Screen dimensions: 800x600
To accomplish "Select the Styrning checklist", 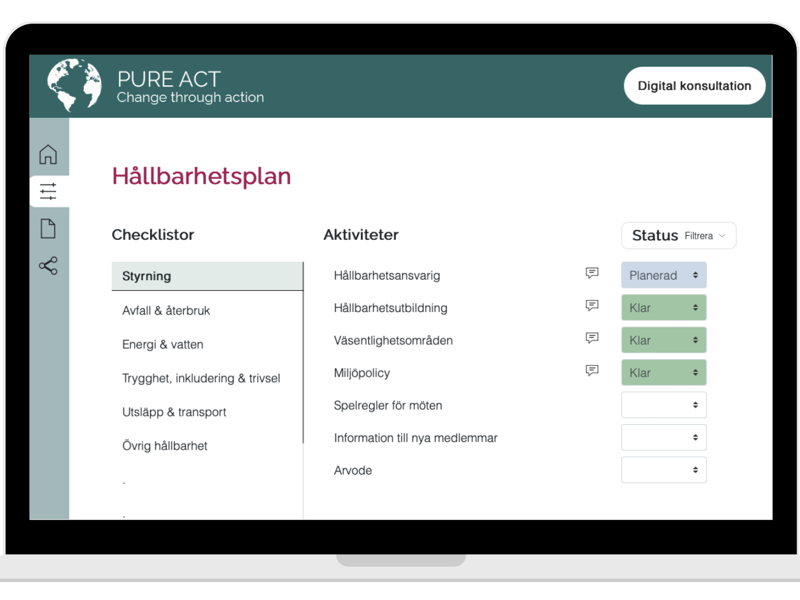I will tap(207, 276).
